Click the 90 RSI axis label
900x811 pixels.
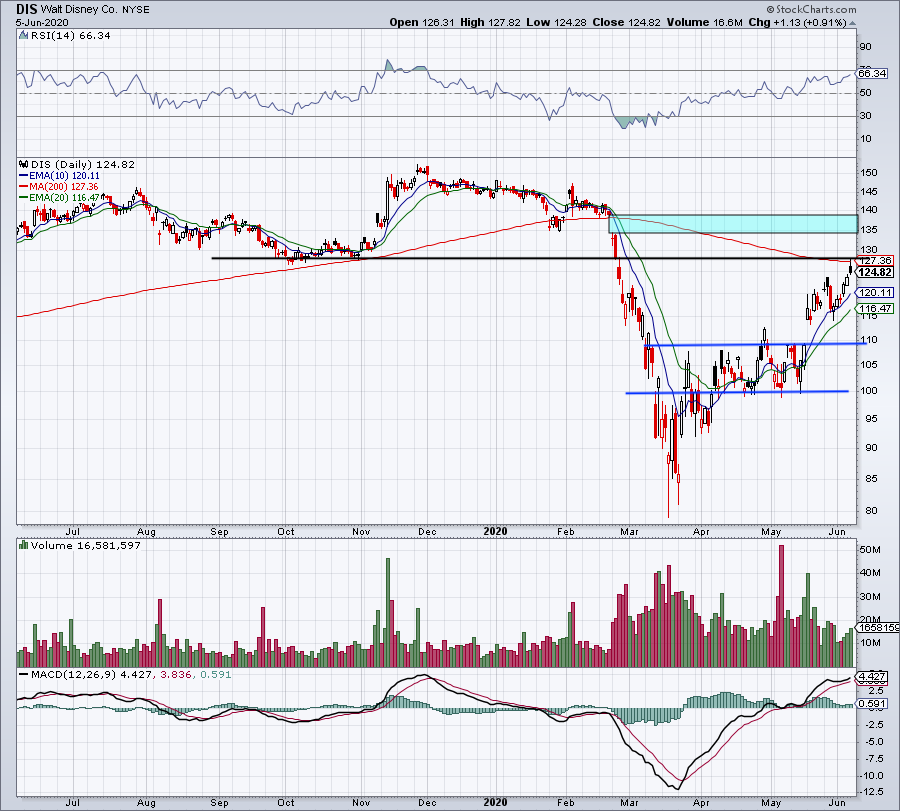pos(866,47)
